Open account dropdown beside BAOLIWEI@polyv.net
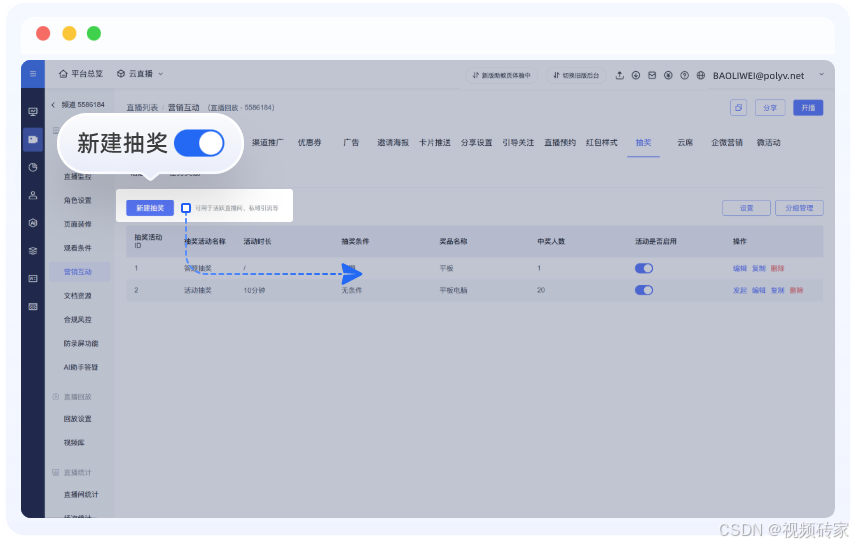The image size is (853, 545). pyautogui.click(x=821, y=75)
